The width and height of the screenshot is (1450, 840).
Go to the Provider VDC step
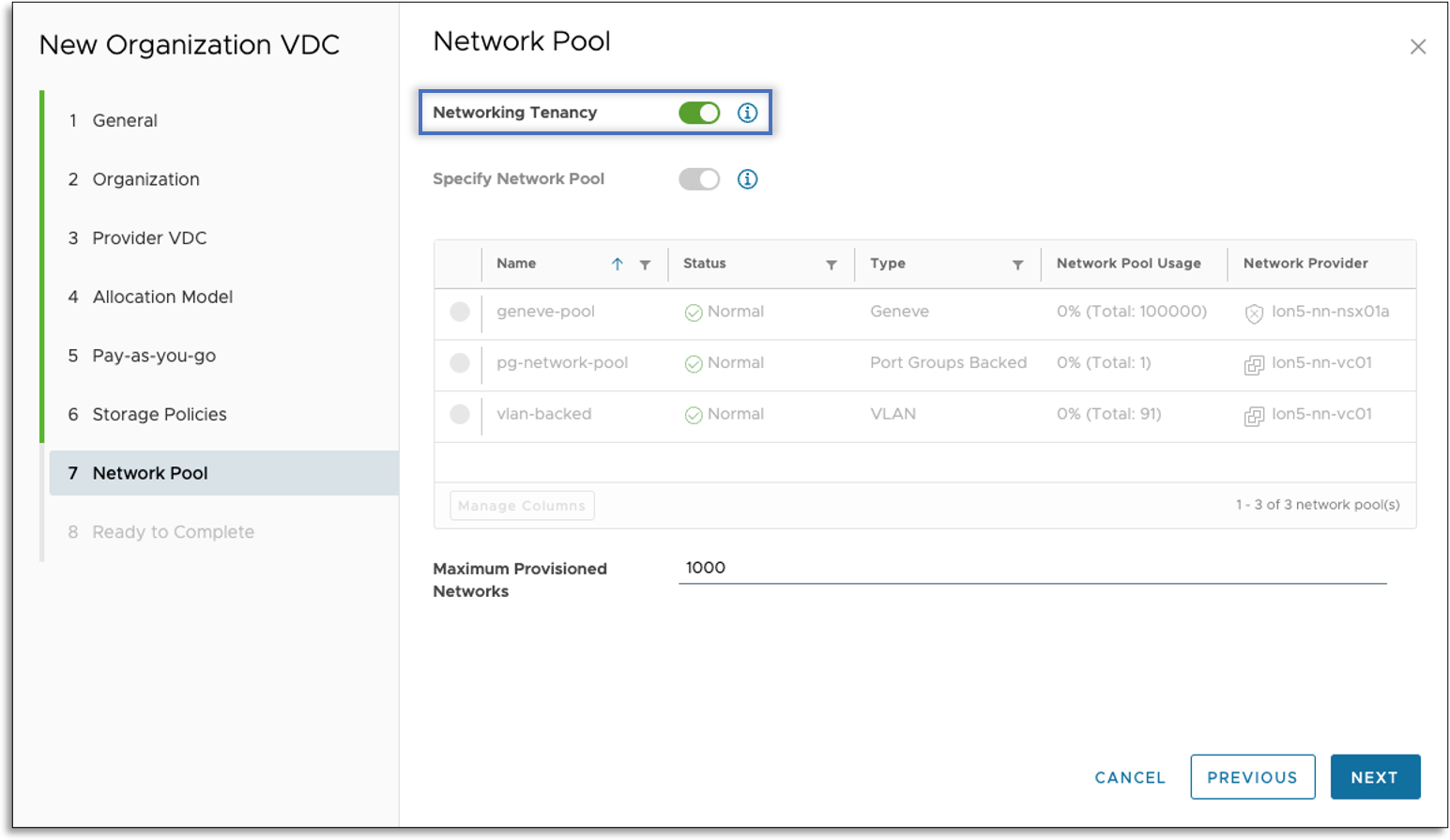[149, 238]
